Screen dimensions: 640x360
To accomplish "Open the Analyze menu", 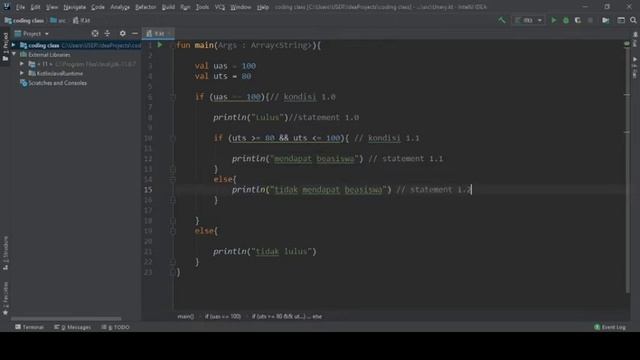I will 120,7.
